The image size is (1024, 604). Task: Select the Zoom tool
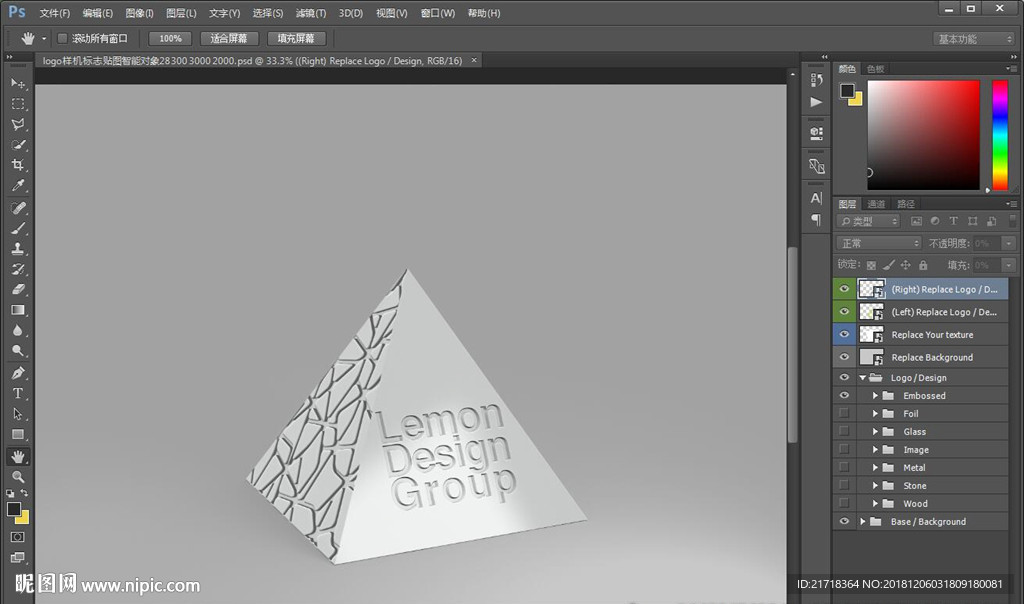tap(18, 477)
